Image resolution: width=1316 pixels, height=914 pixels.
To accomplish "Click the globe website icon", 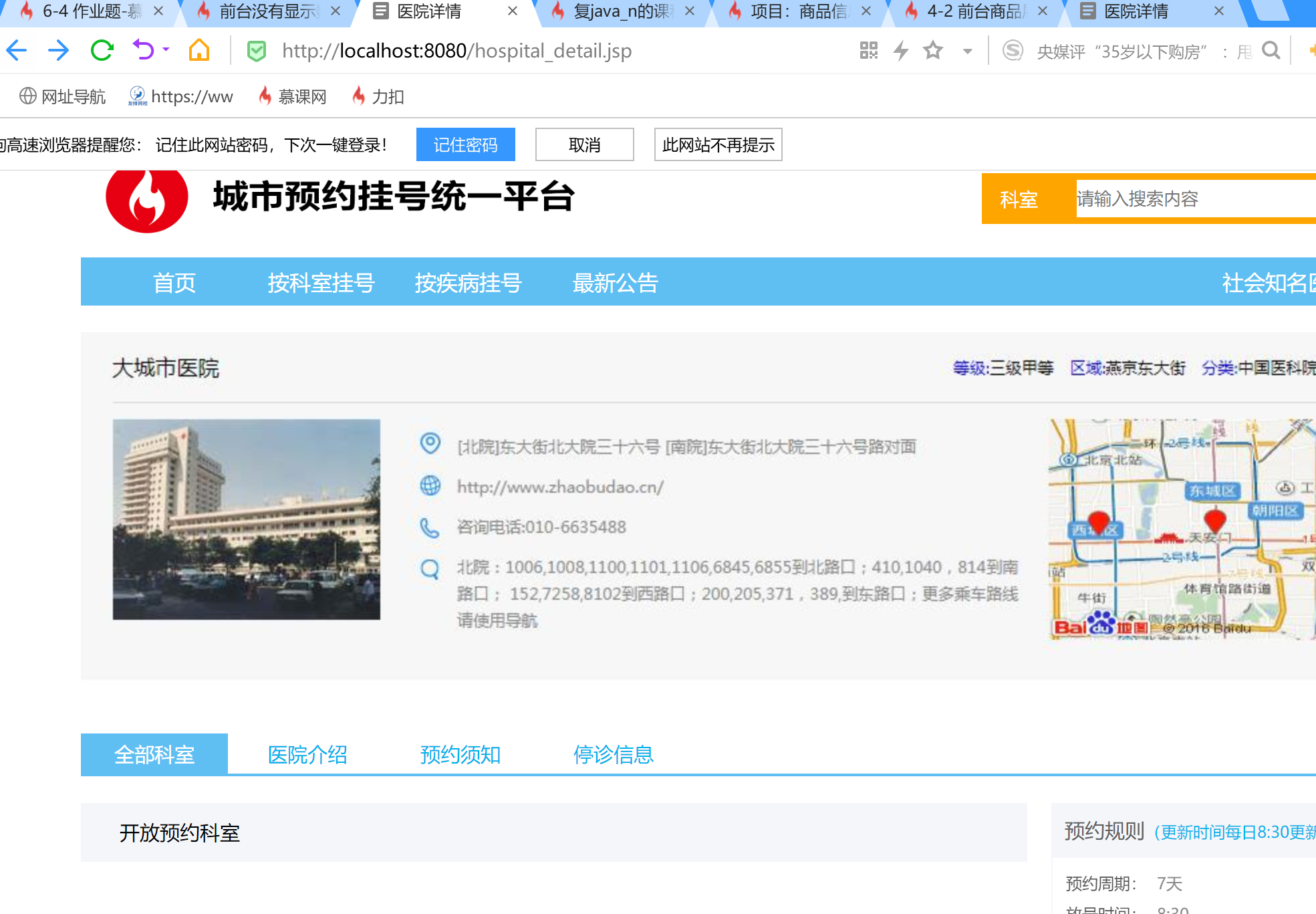I will [x=430, y=485].
